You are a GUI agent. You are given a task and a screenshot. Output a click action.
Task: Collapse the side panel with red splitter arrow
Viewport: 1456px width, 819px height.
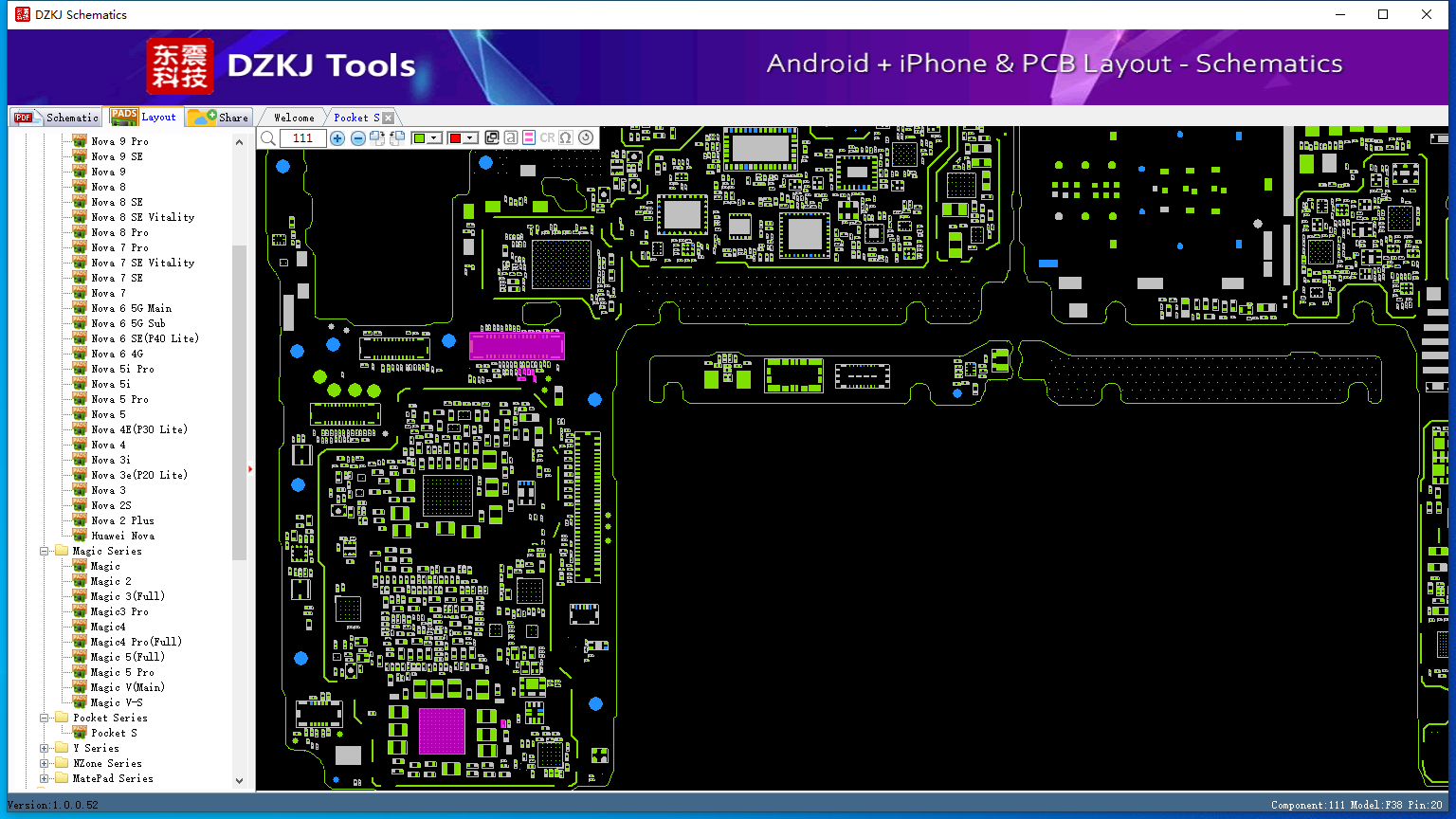(250, 468)
